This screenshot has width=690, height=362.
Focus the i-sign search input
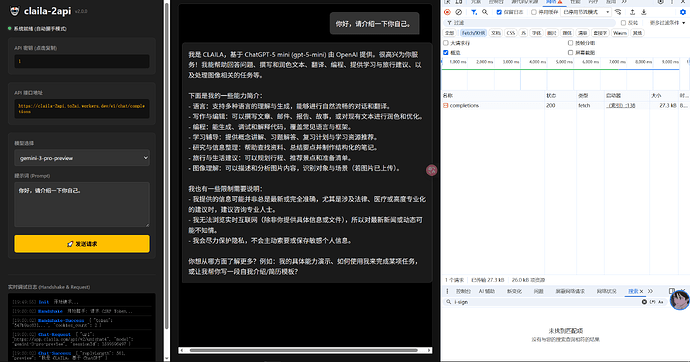point(544,302)
